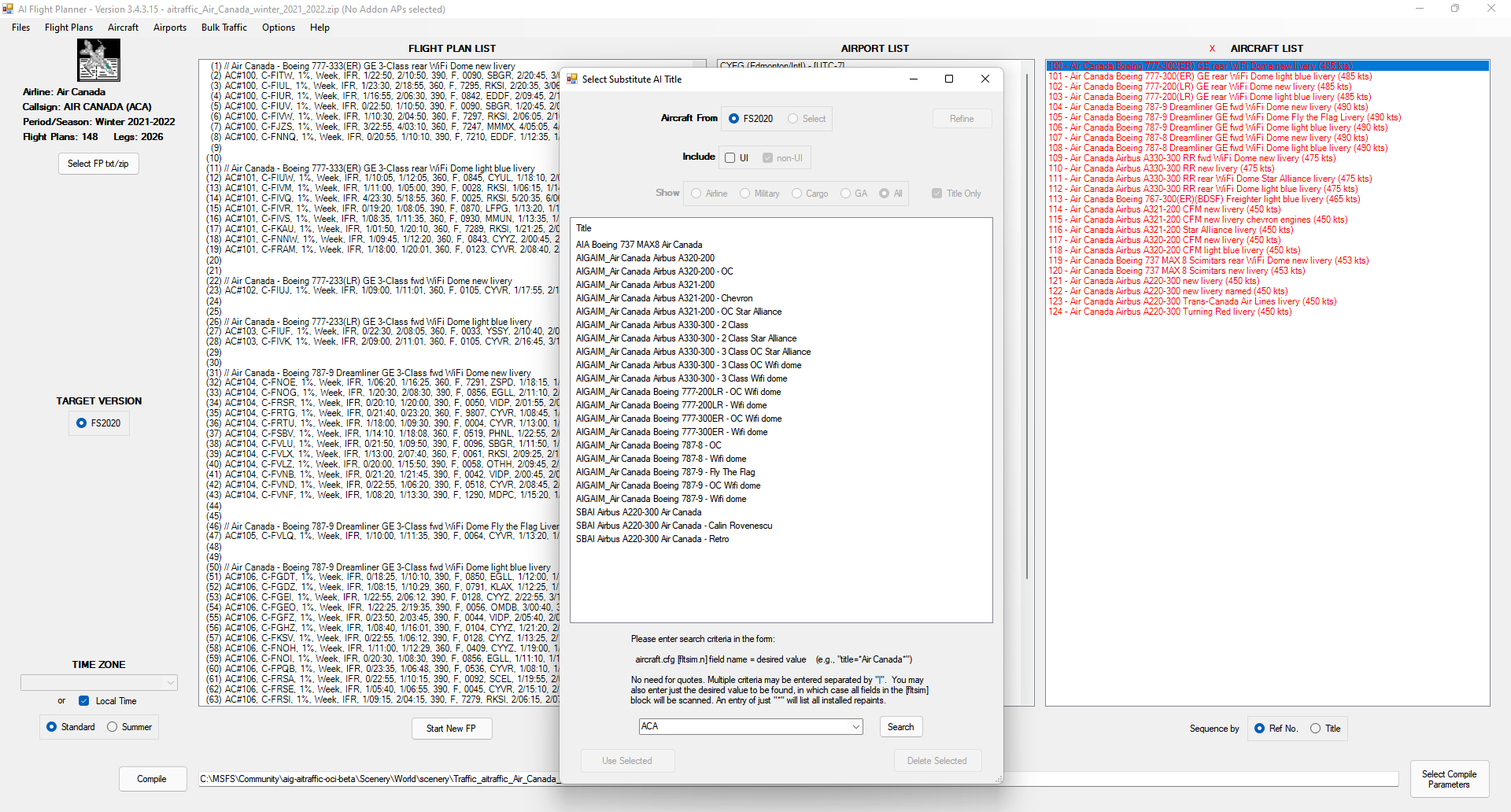Screen dimensions: 1511x812
Task: Select 'AIGAIM_Air Canada Boeing 777-200LR - Wifi dome'
Action: point(671,405)
